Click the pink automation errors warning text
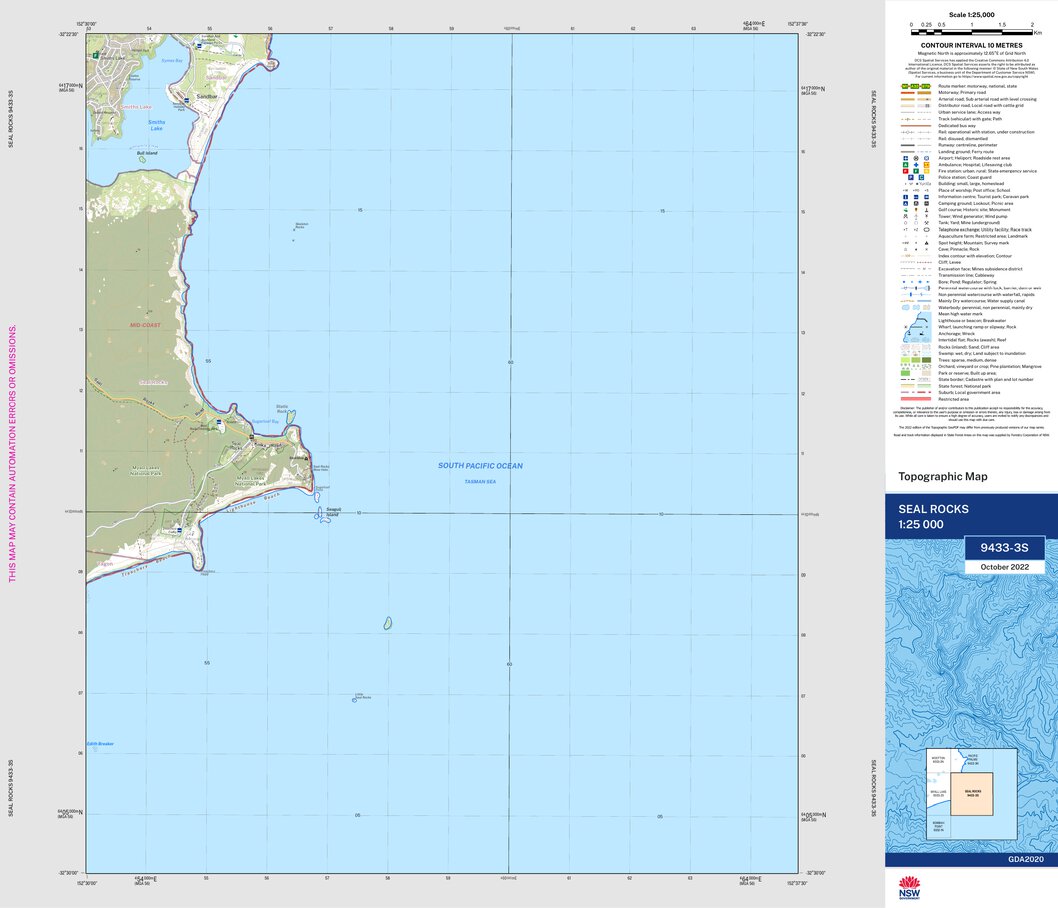 12,454
